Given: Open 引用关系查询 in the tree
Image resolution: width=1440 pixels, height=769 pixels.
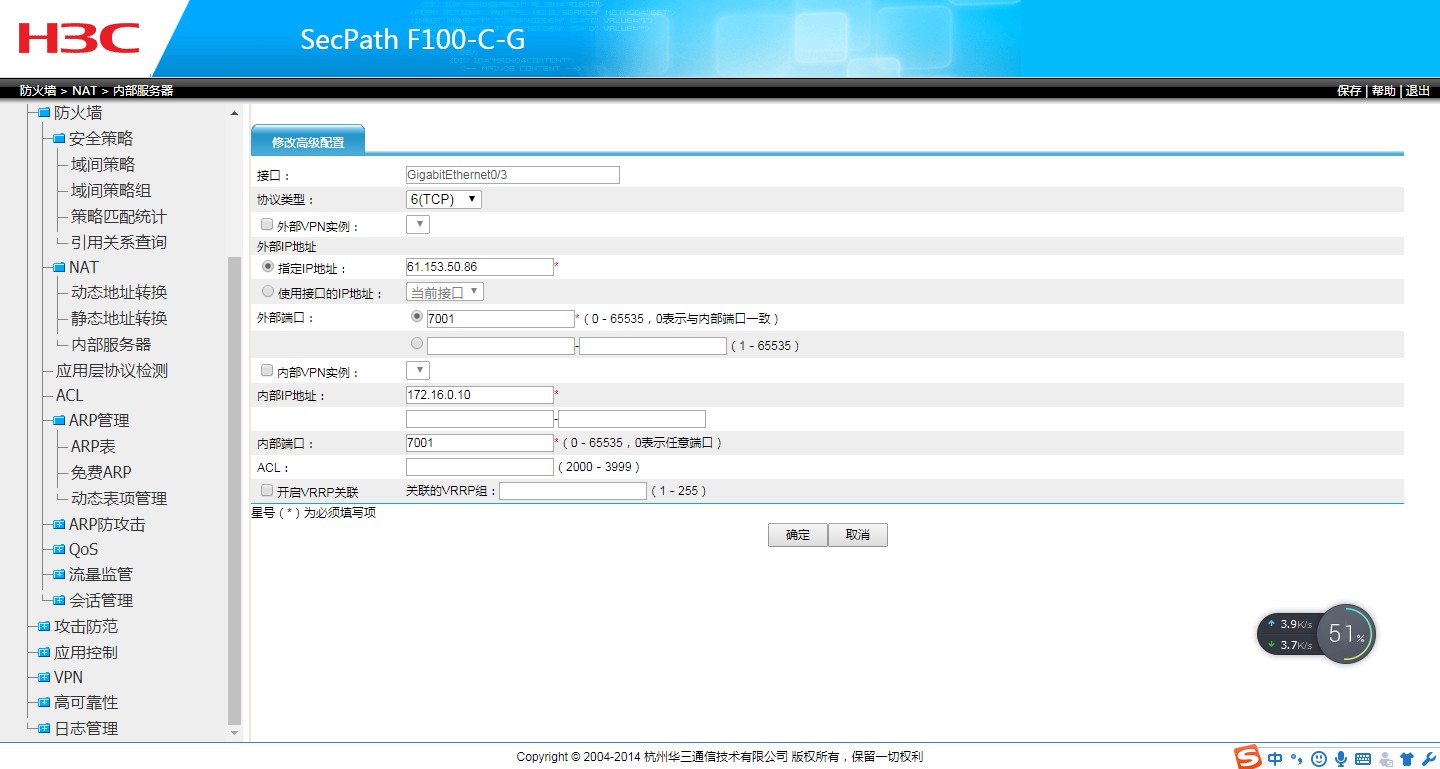Looking at the screenshot, I should [119, 243].
